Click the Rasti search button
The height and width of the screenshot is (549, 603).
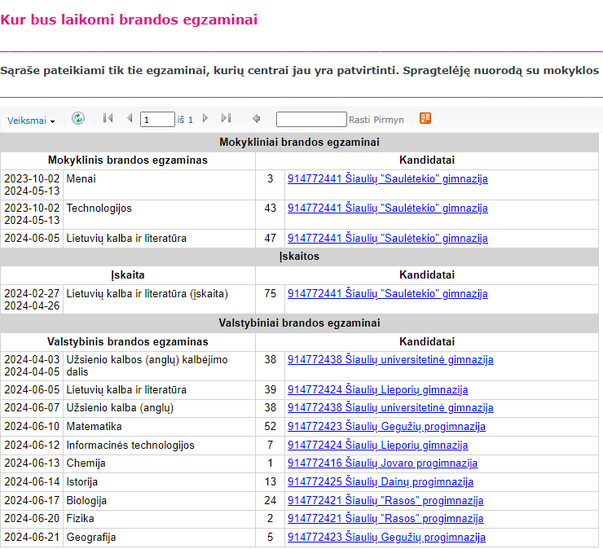(359, 120)
